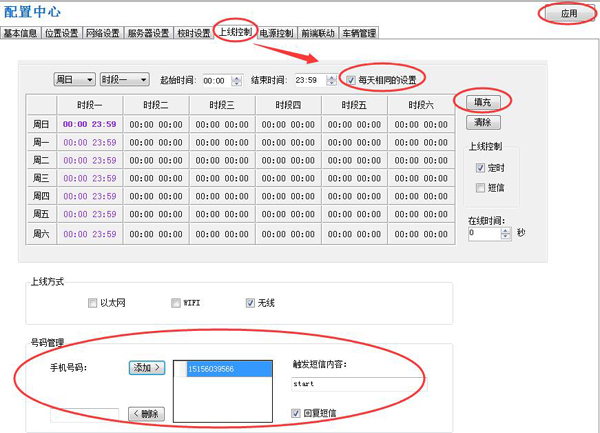
Task: Click the 删除 remove number button
Action: [x=145, y=413]
